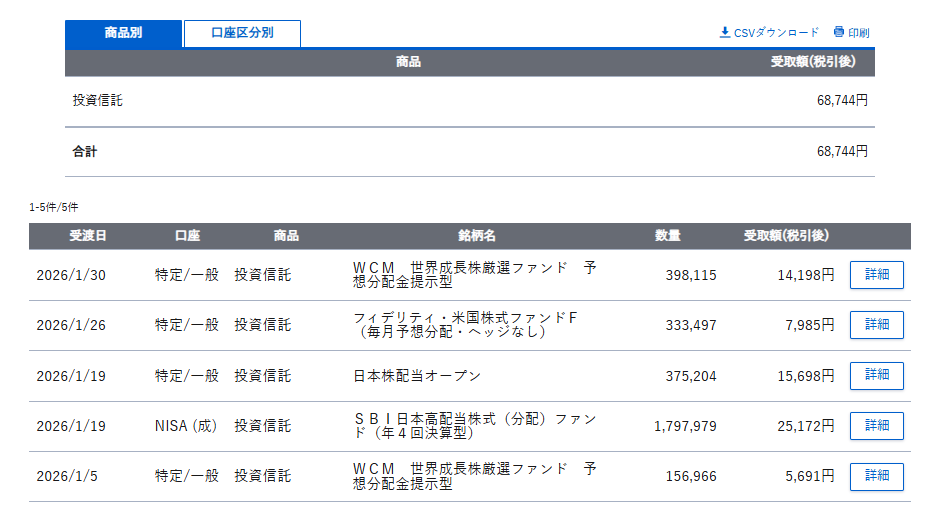
Task: Show 詳細 for SBI日本高配当株式 fund
Action: [x=876, y=426]
